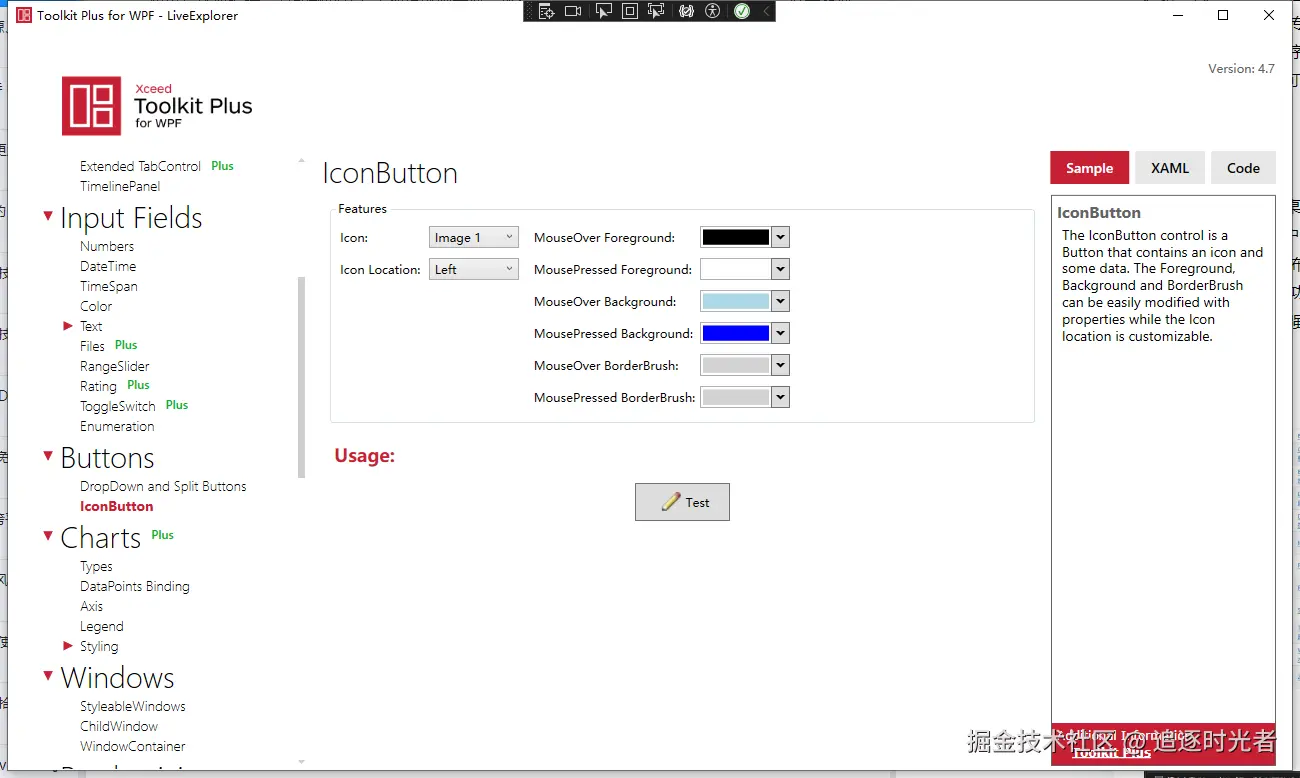This screenshot has width=1300, height=778.
Task: Click the Test pencil icon button
Action: (682, 502)
